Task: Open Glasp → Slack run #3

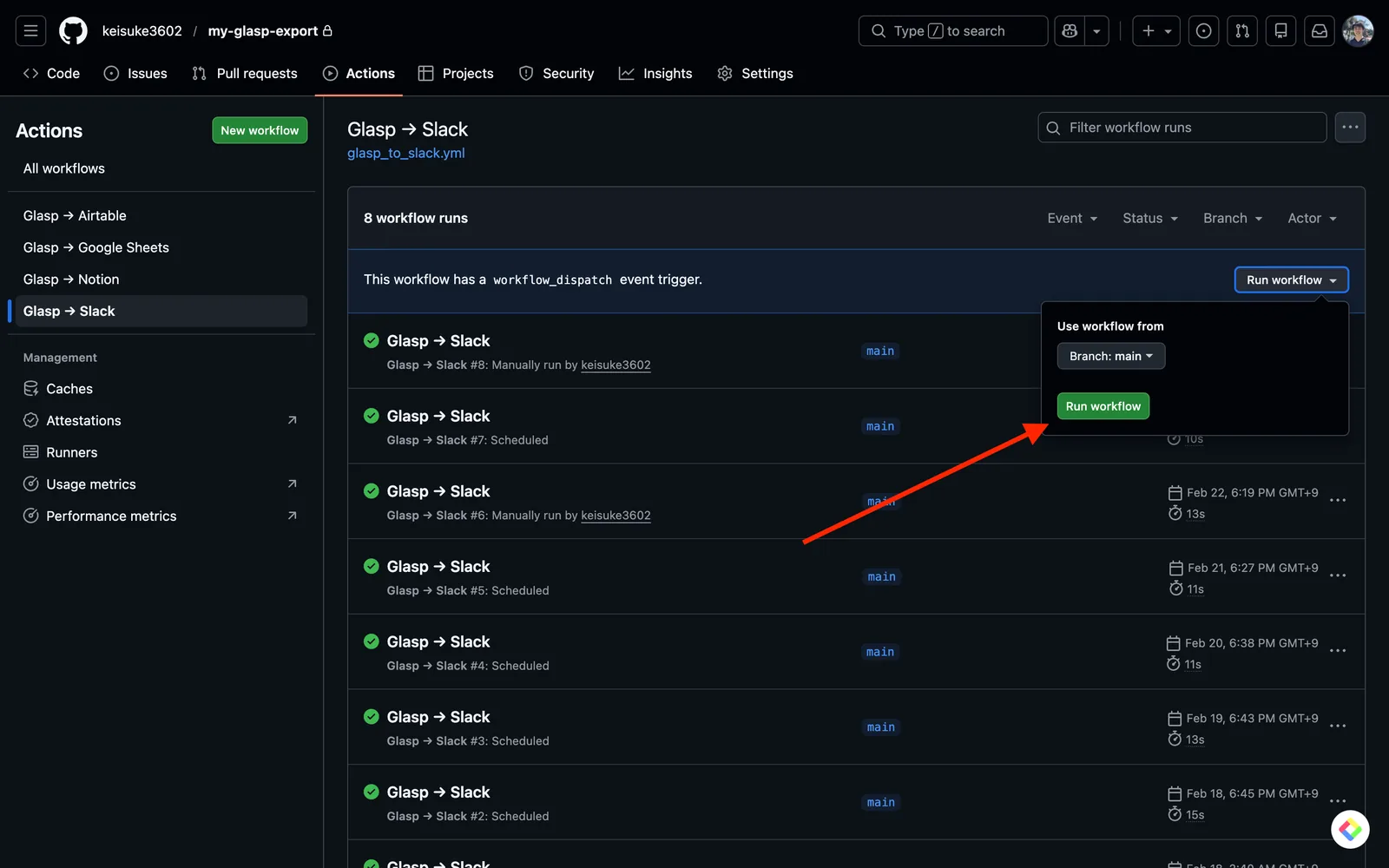Action: coord(438,718)
